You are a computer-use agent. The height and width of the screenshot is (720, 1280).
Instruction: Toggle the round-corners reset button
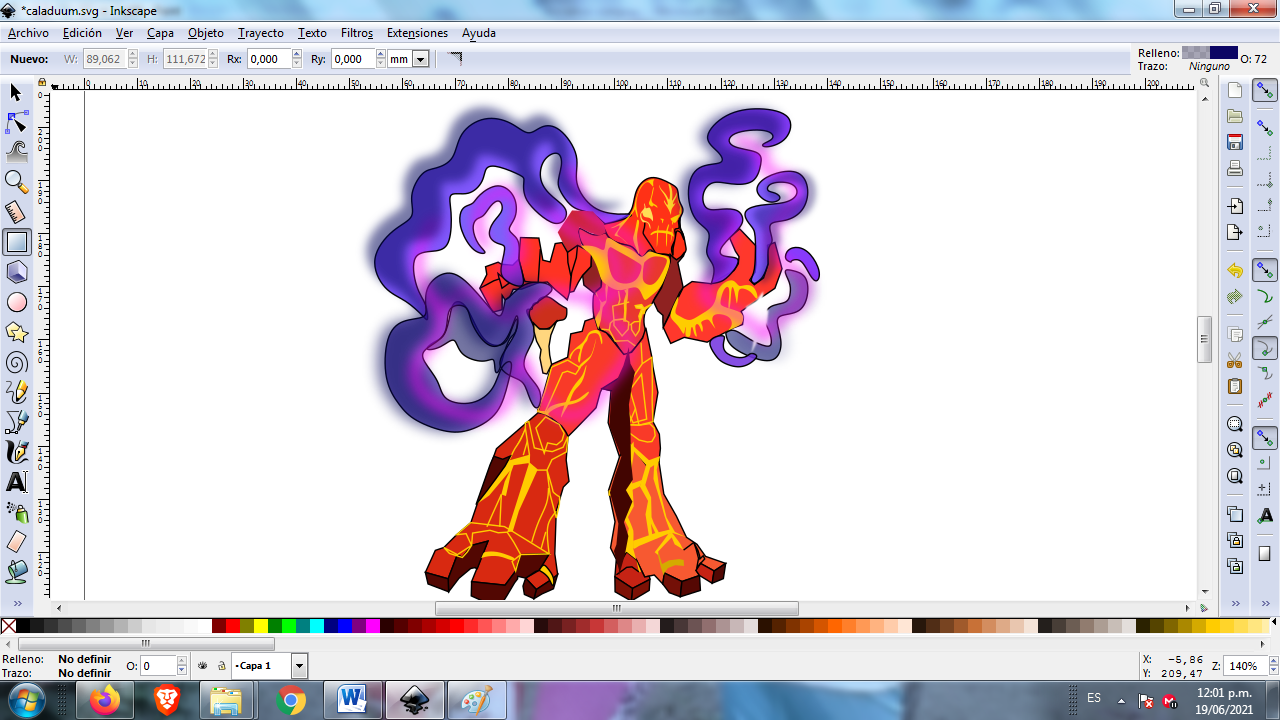[x=455, y=59]
